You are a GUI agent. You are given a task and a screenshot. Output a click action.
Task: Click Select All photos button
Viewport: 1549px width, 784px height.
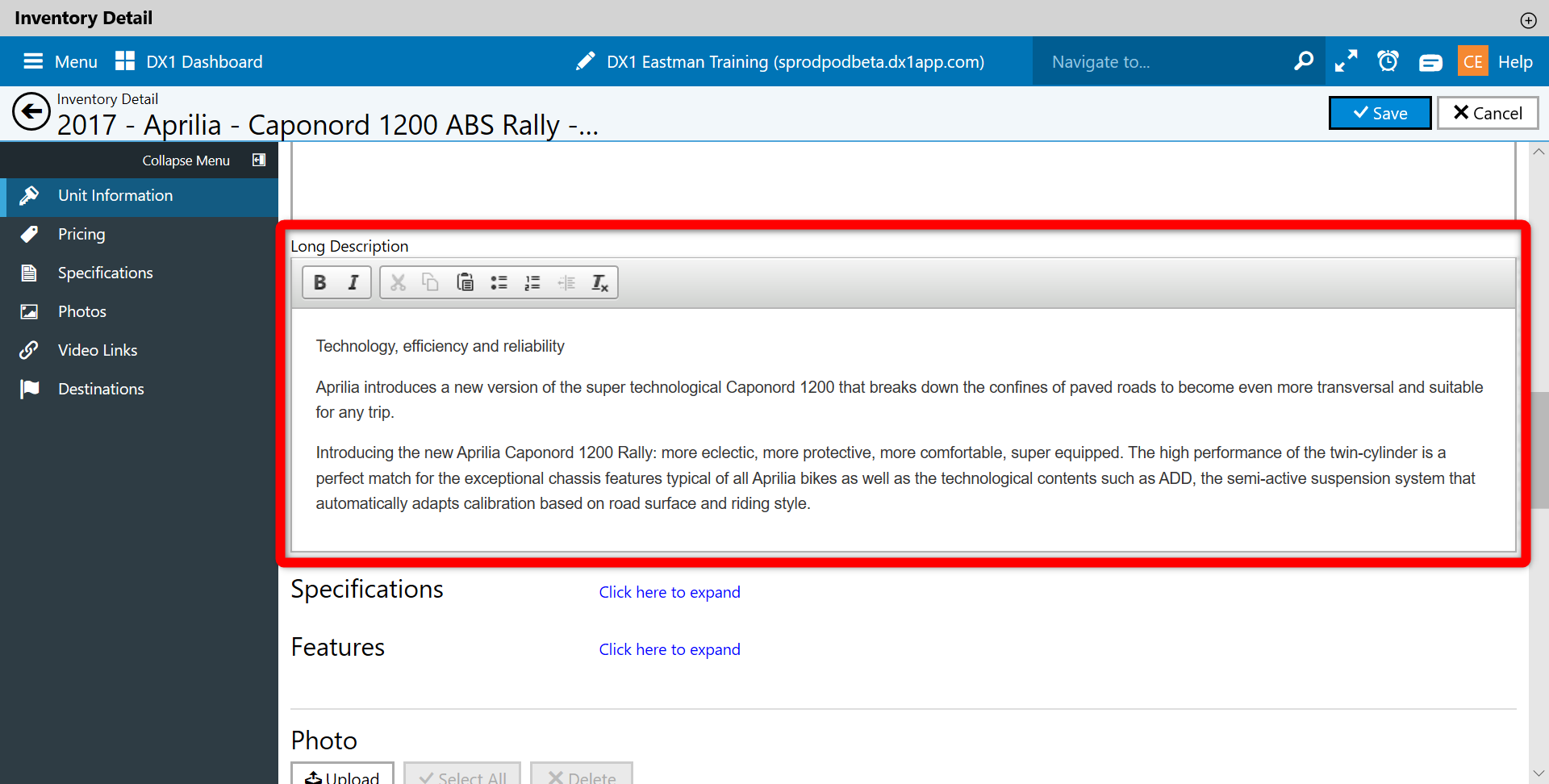(462, 774)
